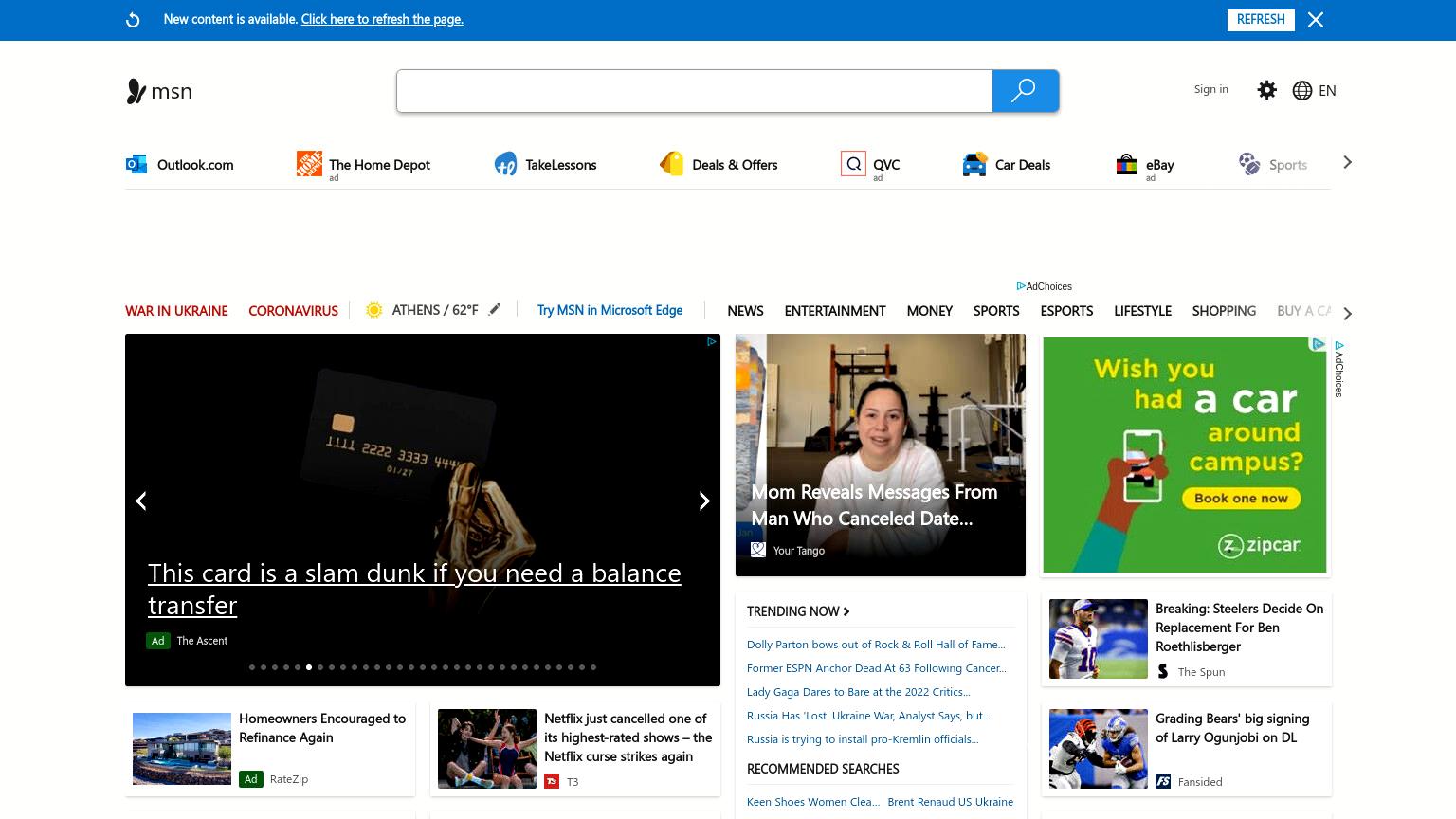Expand TRENDING NOW section
The height and width of the screenshot is (819, 1456).
[798, 611]
